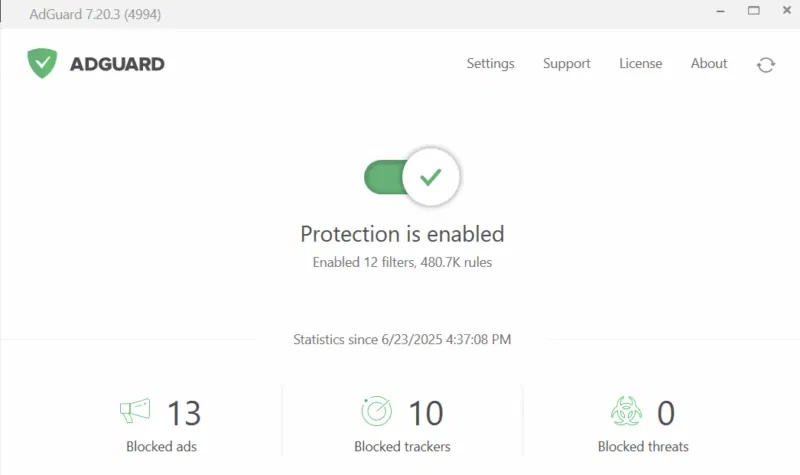Click the Blocked ads count of 13
This screenshot has width=800, height=475.
184,412
